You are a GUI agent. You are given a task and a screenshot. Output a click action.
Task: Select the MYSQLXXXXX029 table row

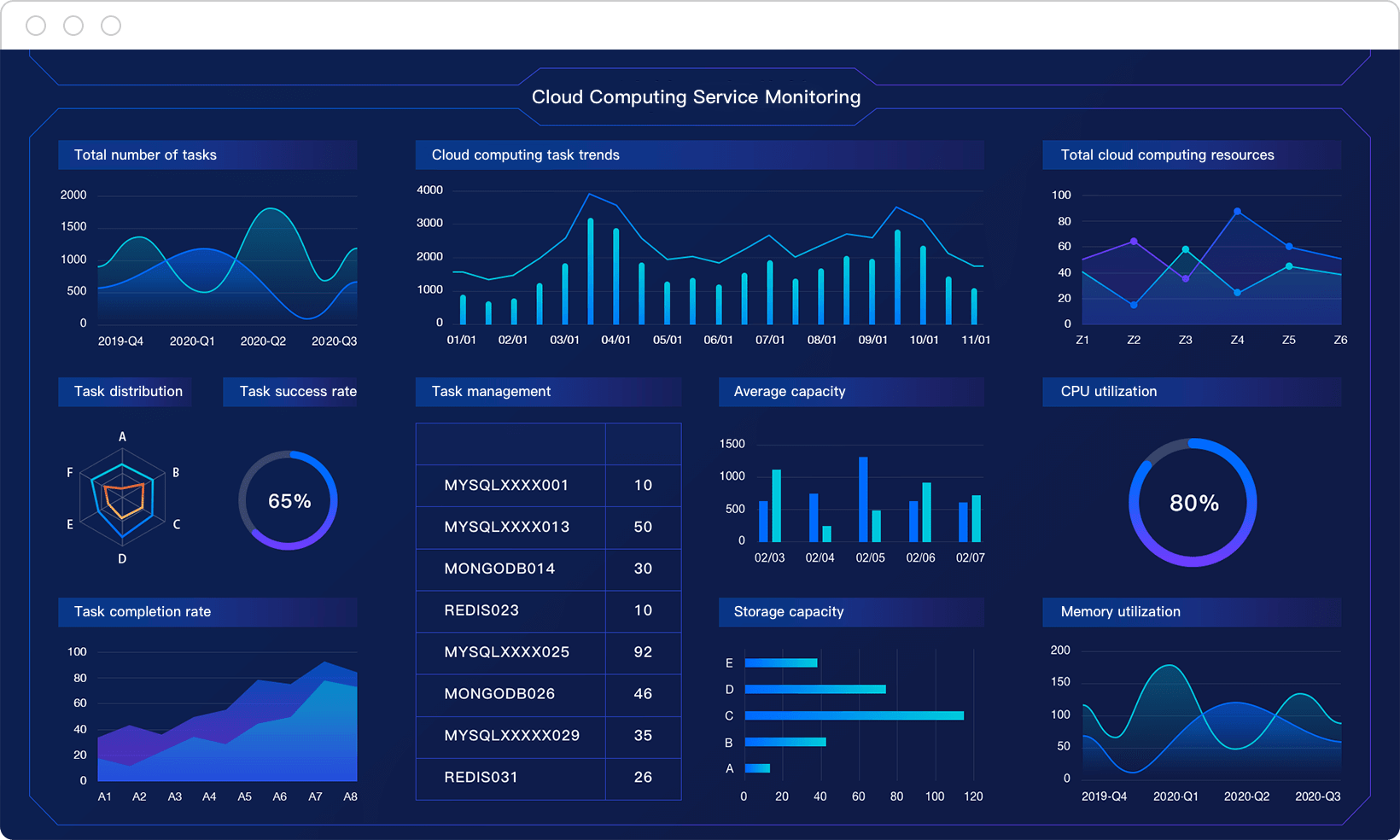pos(548,736)
